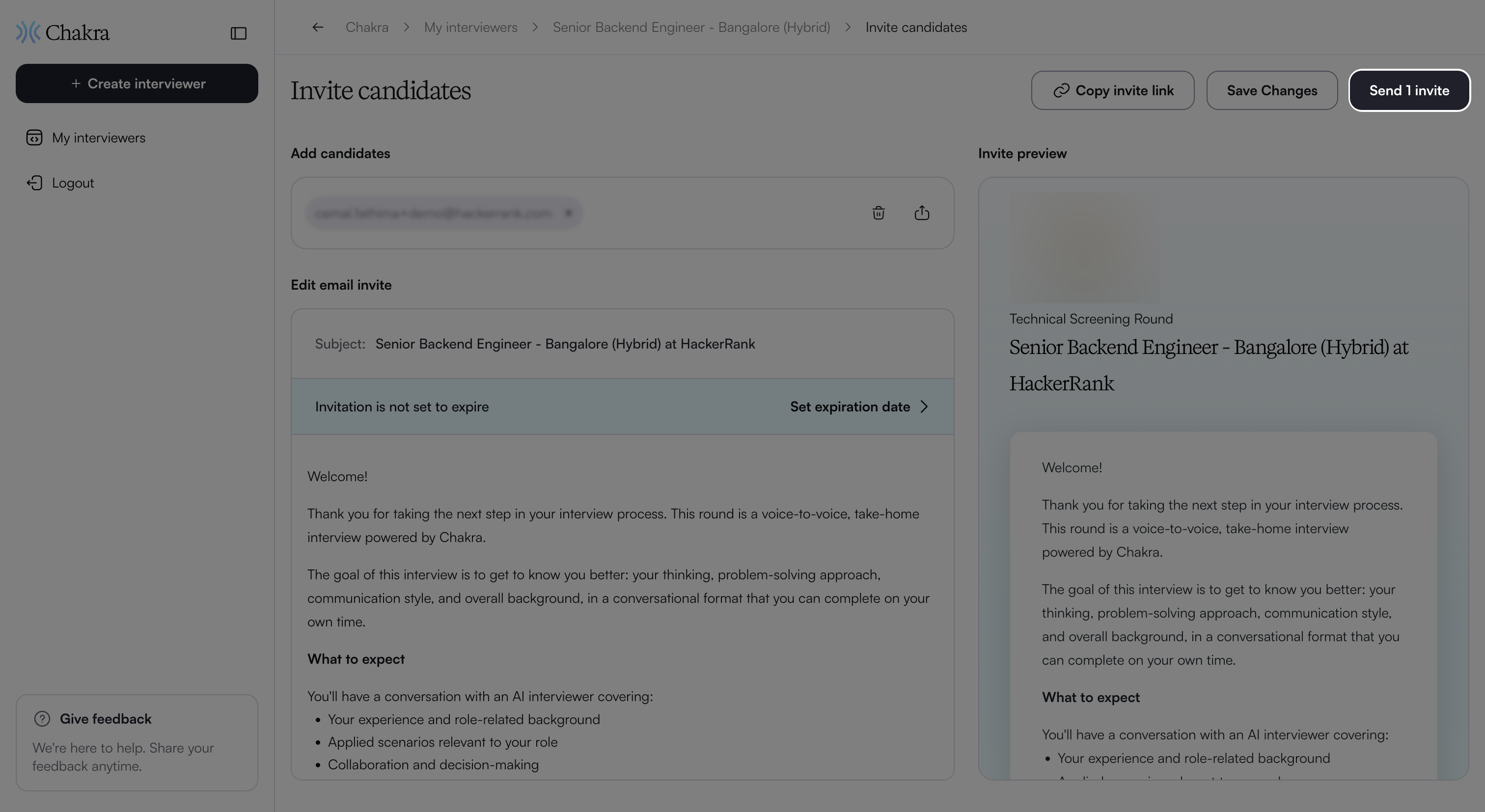The width and height of the screenshot is (1485, 812).
Task: Click the upload candidates icon
Action: tap(922, 213)
